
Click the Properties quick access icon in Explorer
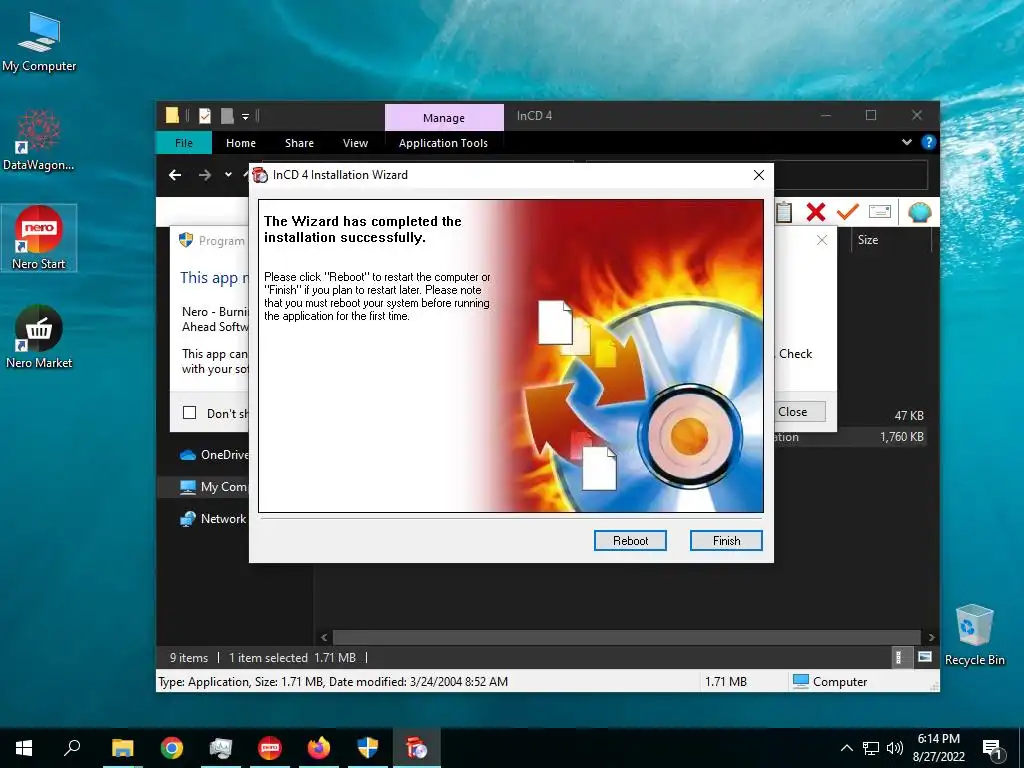pos(205,116)
